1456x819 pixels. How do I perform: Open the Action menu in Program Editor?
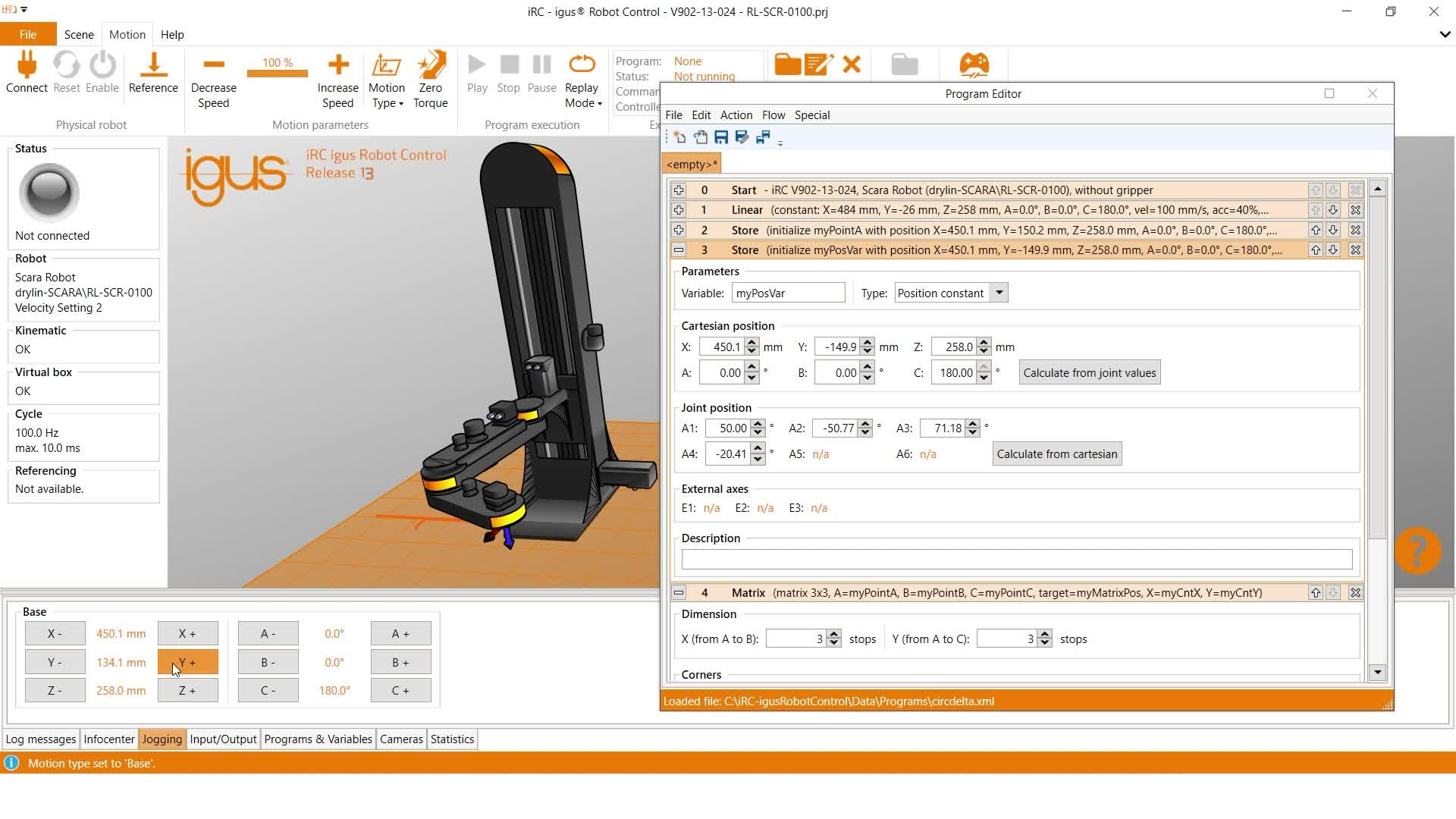tap(736, 115)
